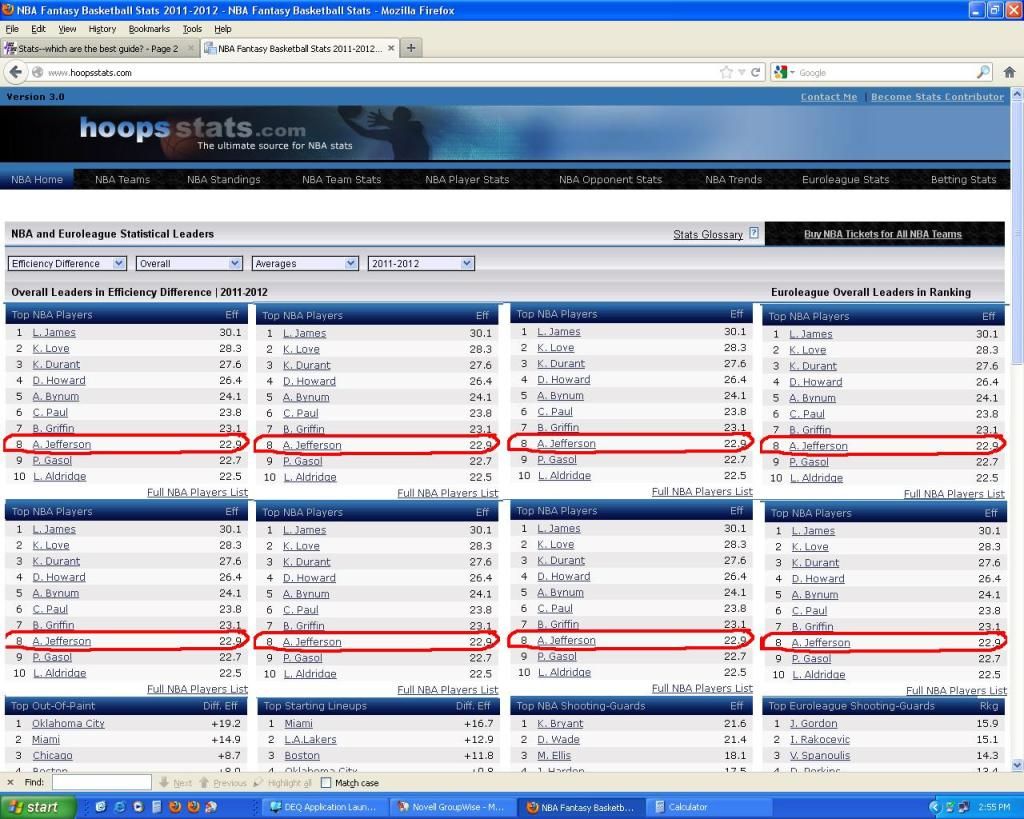The height and width of the screenshot is (819, 1024).
Task: Go to the NBA Home navigation tab
Action: 37,179
